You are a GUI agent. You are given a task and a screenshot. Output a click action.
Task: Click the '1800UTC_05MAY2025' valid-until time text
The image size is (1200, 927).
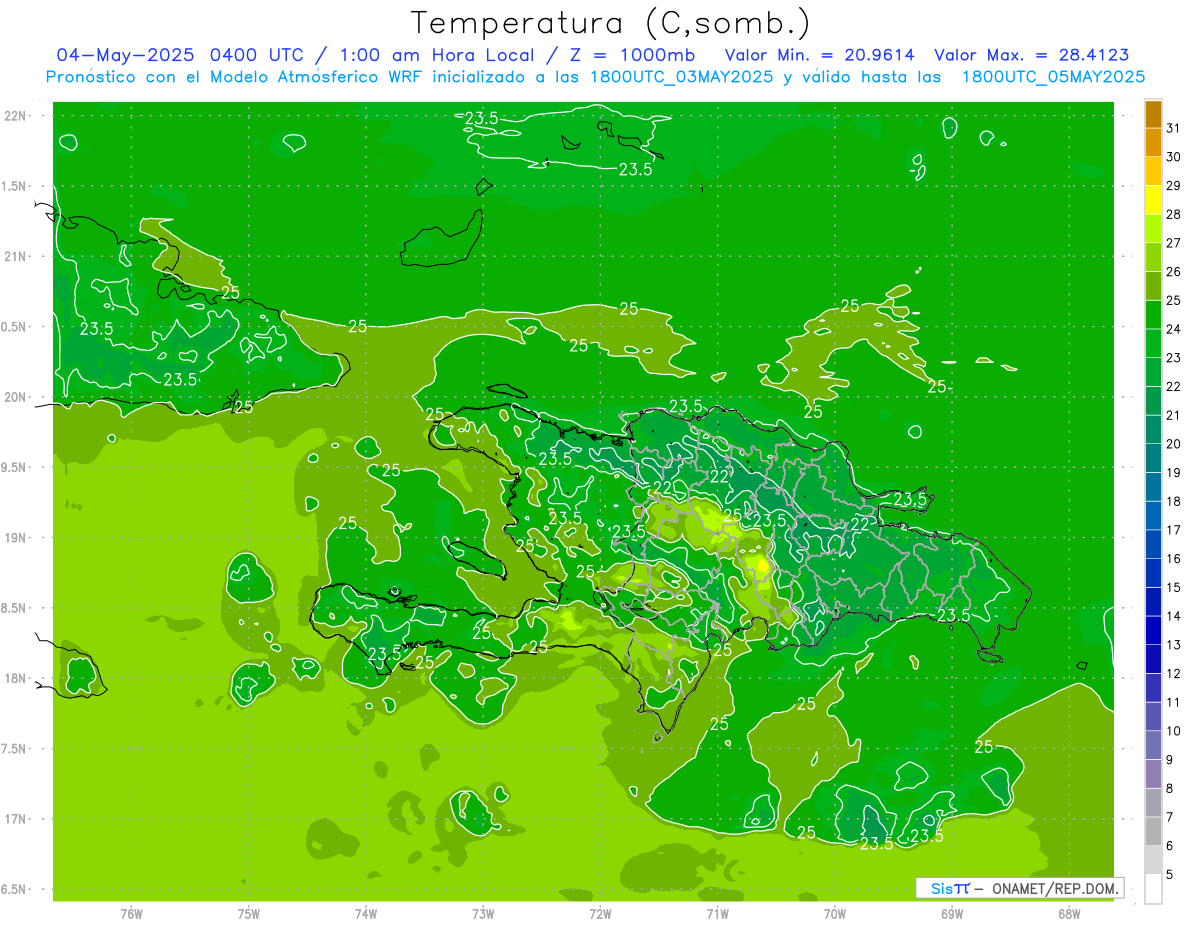(1052, 77)
